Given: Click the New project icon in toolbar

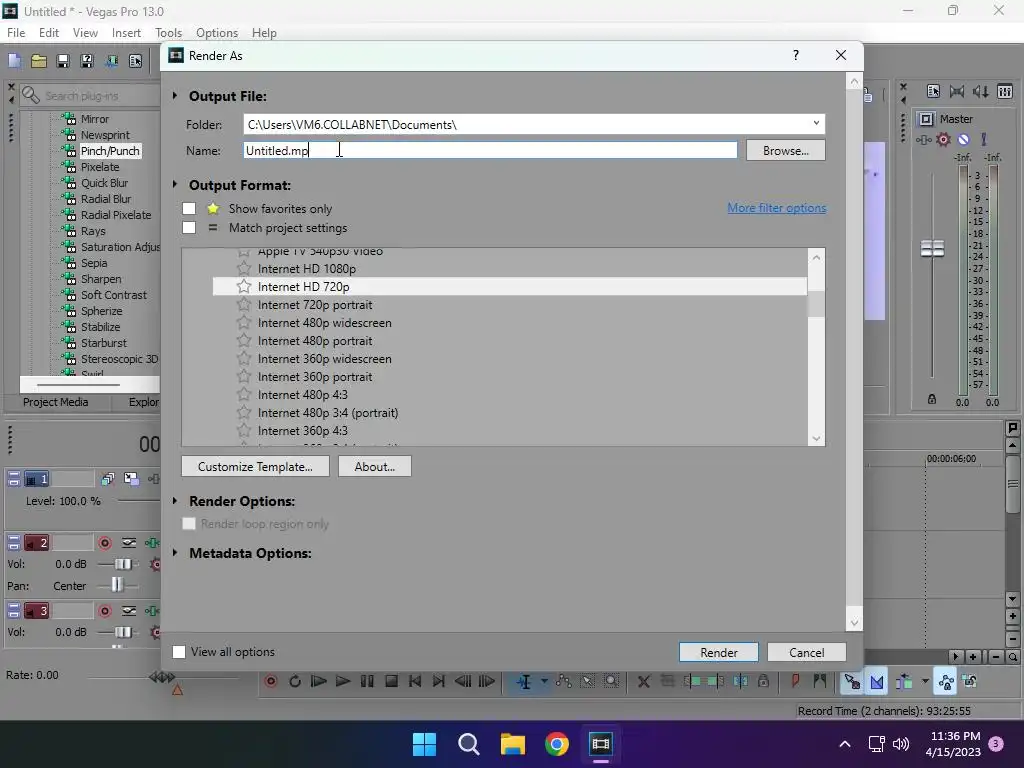Looking at the screenshot, I should point(14,61).
